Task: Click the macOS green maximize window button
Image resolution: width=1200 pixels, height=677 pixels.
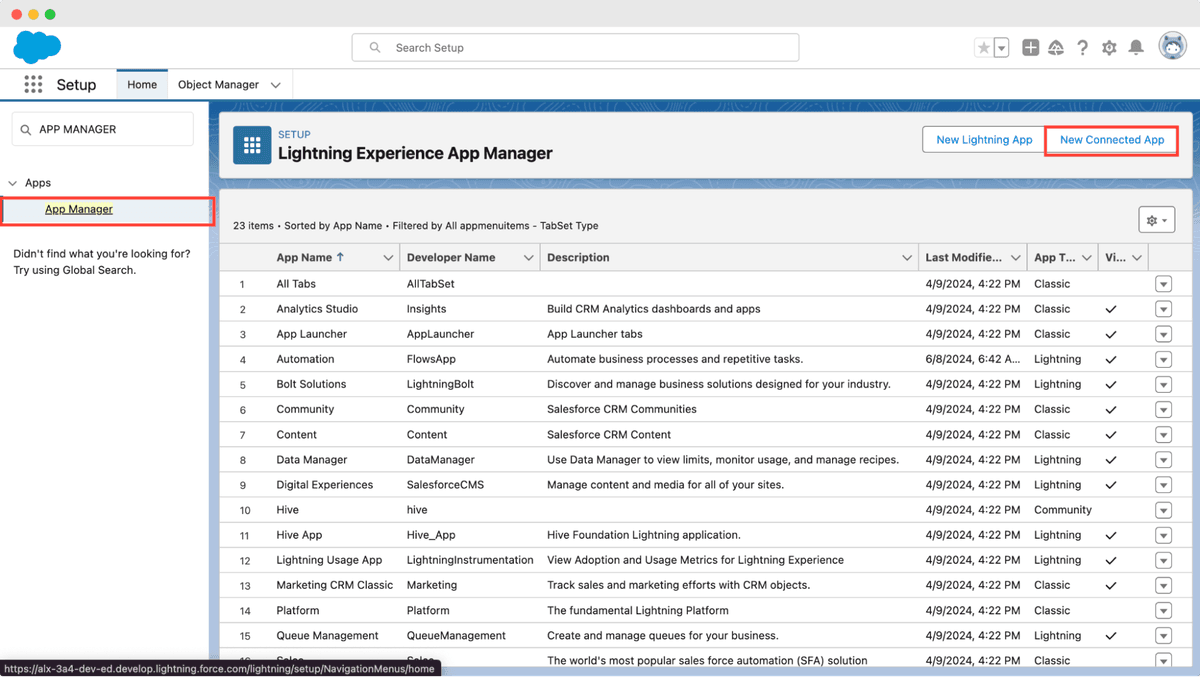Action: click(50, 14)
